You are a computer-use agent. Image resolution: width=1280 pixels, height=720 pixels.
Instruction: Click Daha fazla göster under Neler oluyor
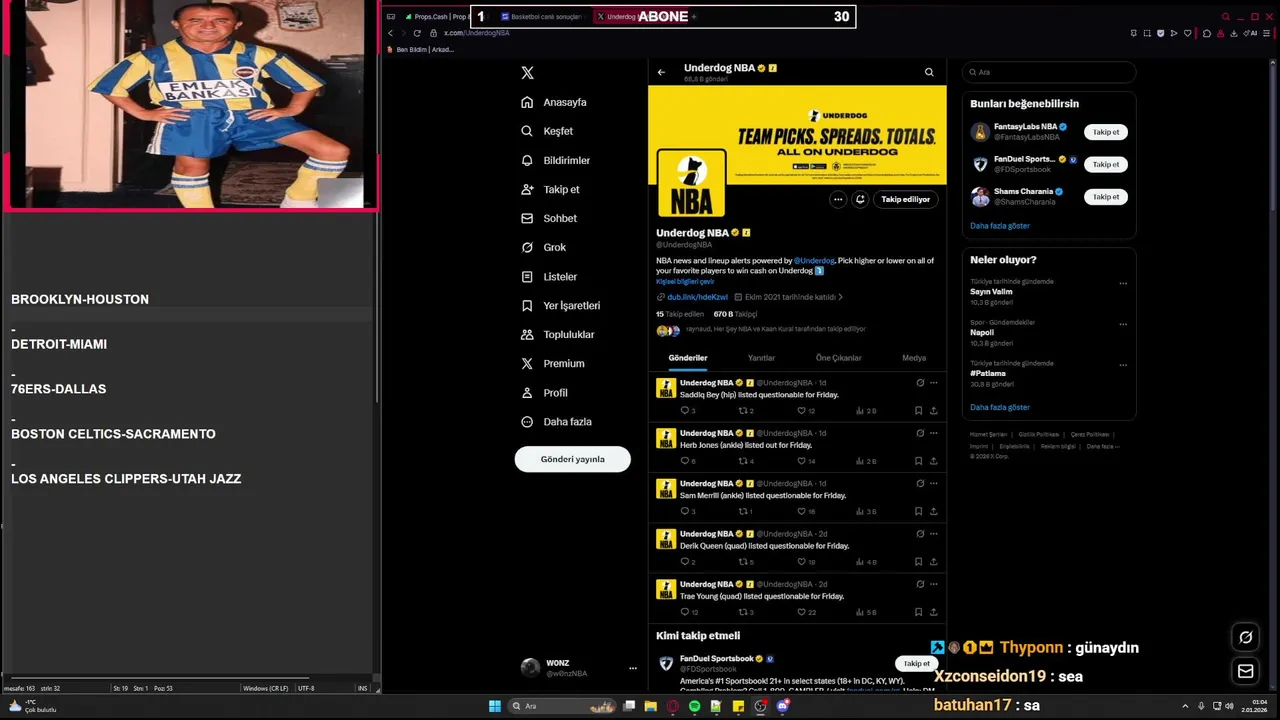[1000, 407]
